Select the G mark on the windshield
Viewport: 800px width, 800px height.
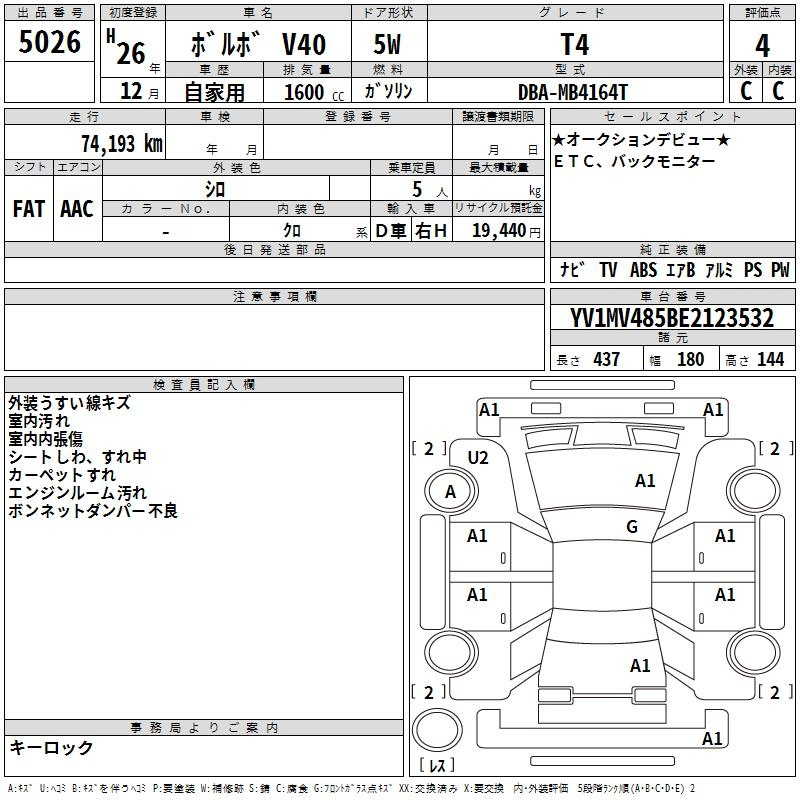pos(632,527)
